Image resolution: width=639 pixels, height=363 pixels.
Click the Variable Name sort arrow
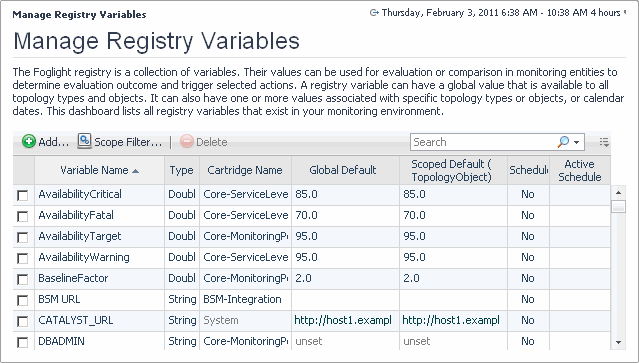[x=136, y=171]
